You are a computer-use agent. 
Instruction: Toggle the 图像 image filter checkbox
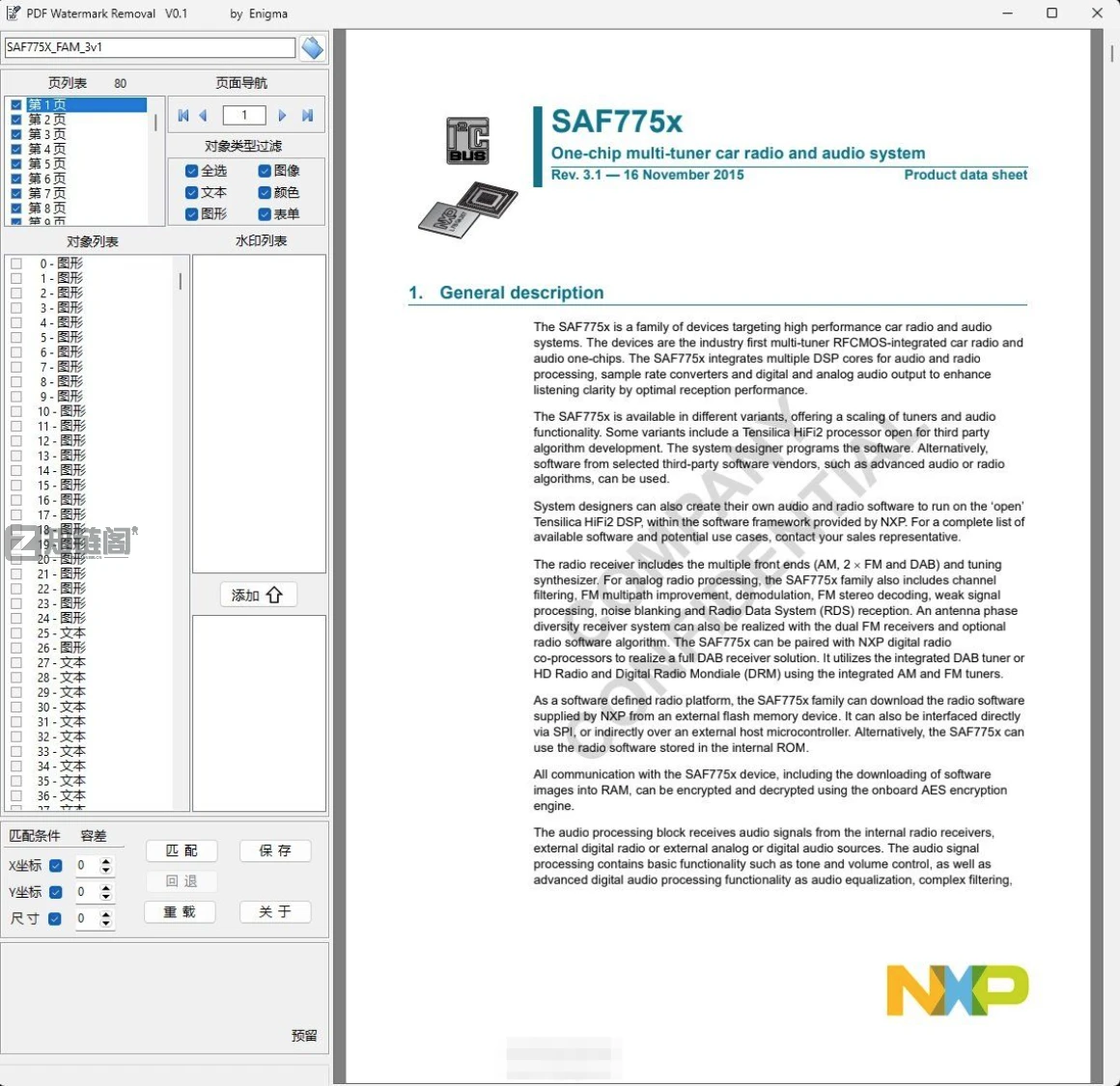265,171
